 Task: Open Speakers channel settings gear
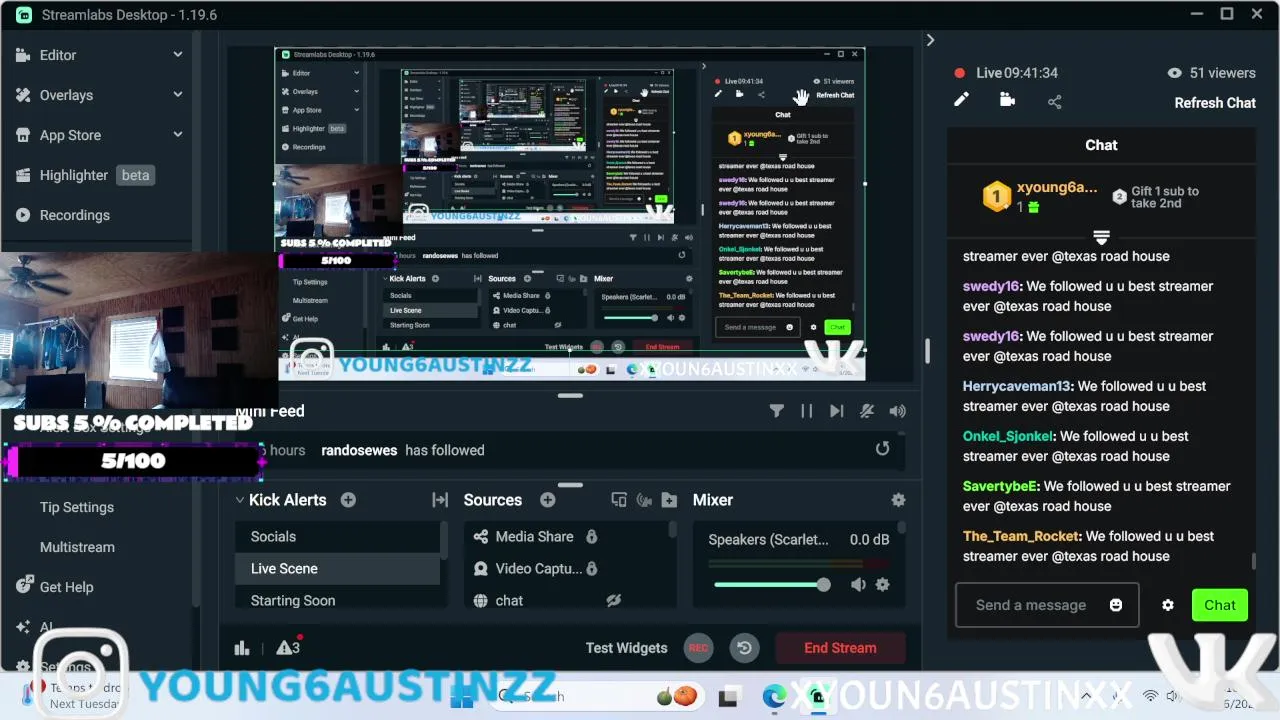[882, 585]
